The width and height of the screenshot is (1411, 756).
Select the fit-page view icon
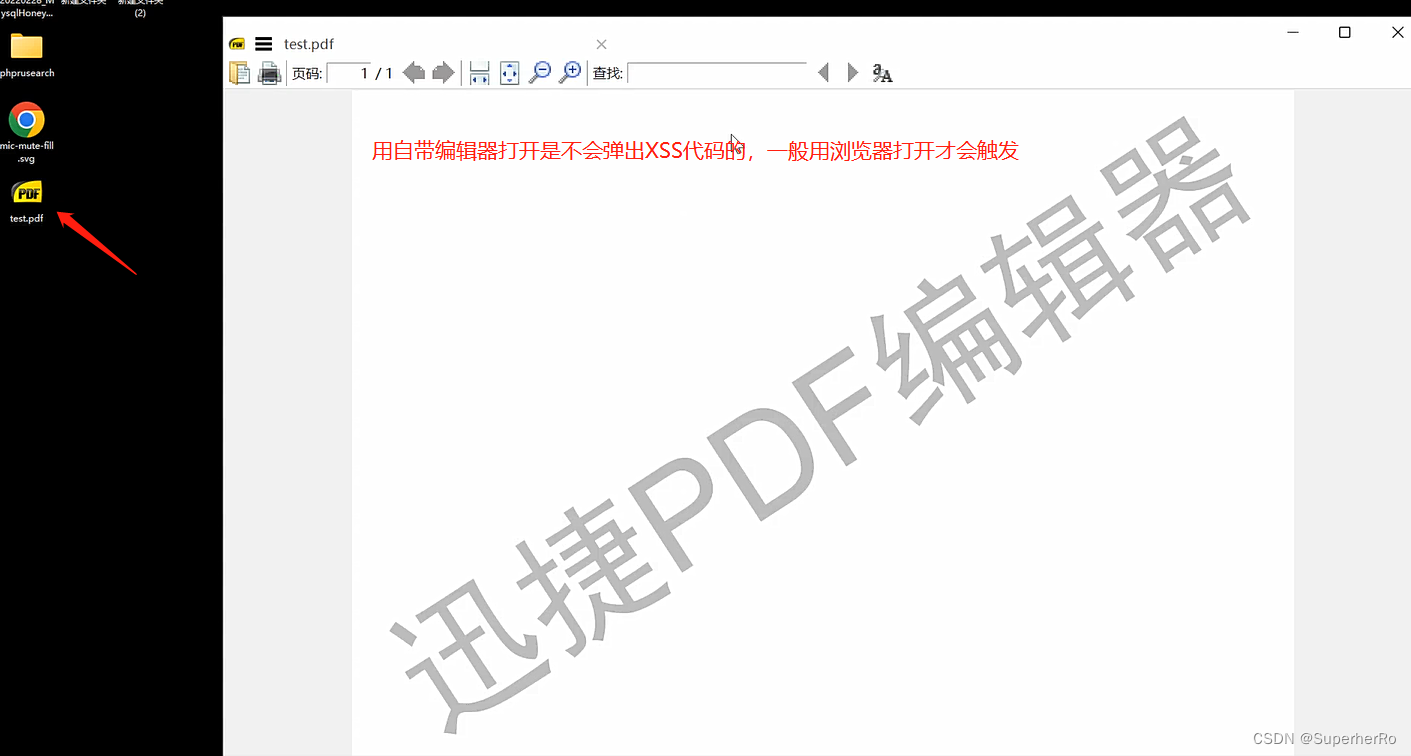pos(509,72)
